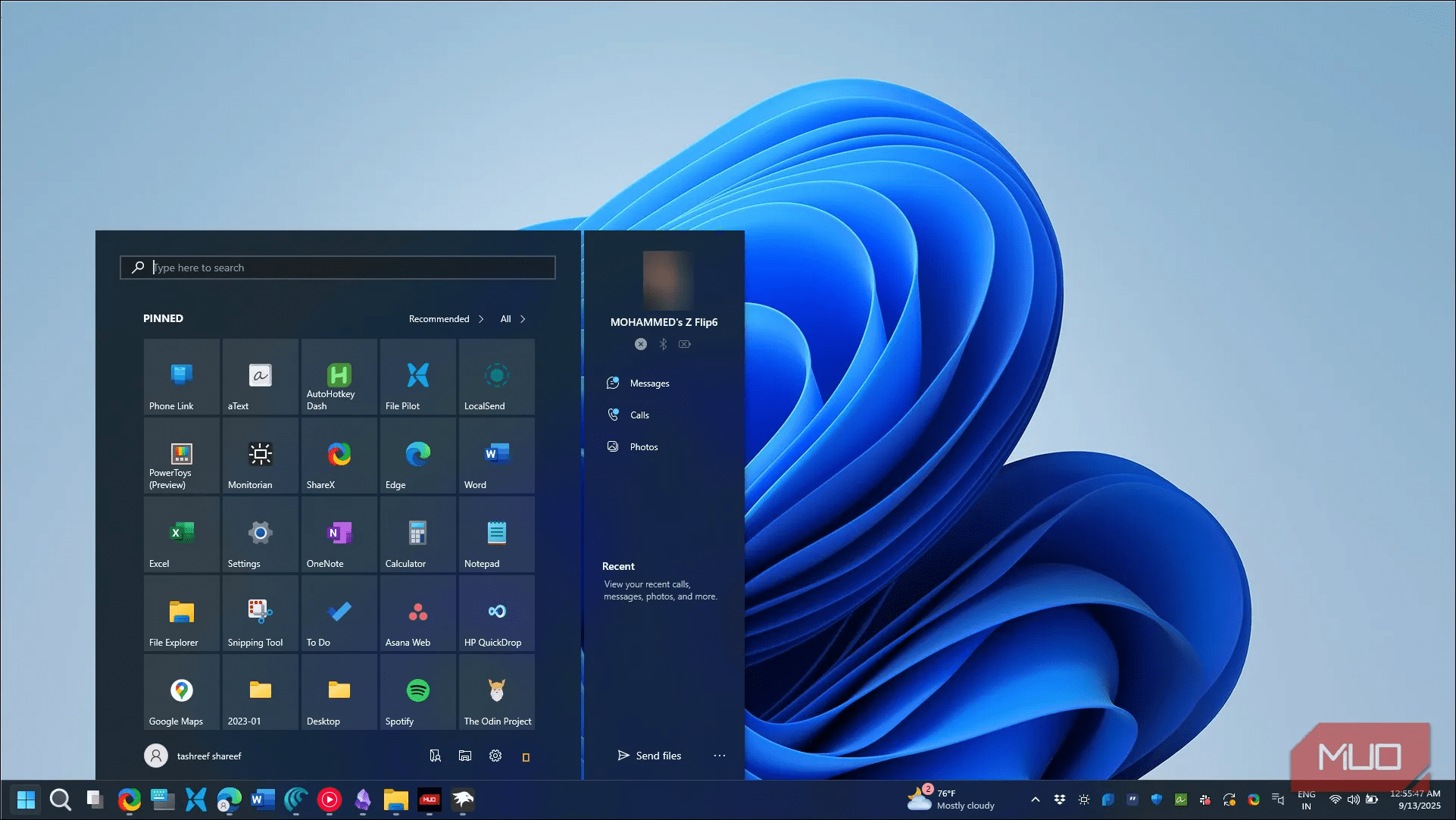Launch Snipping Tool tile
The image size is (1456, 820).
pyautogui.click(x=261, y=613)
